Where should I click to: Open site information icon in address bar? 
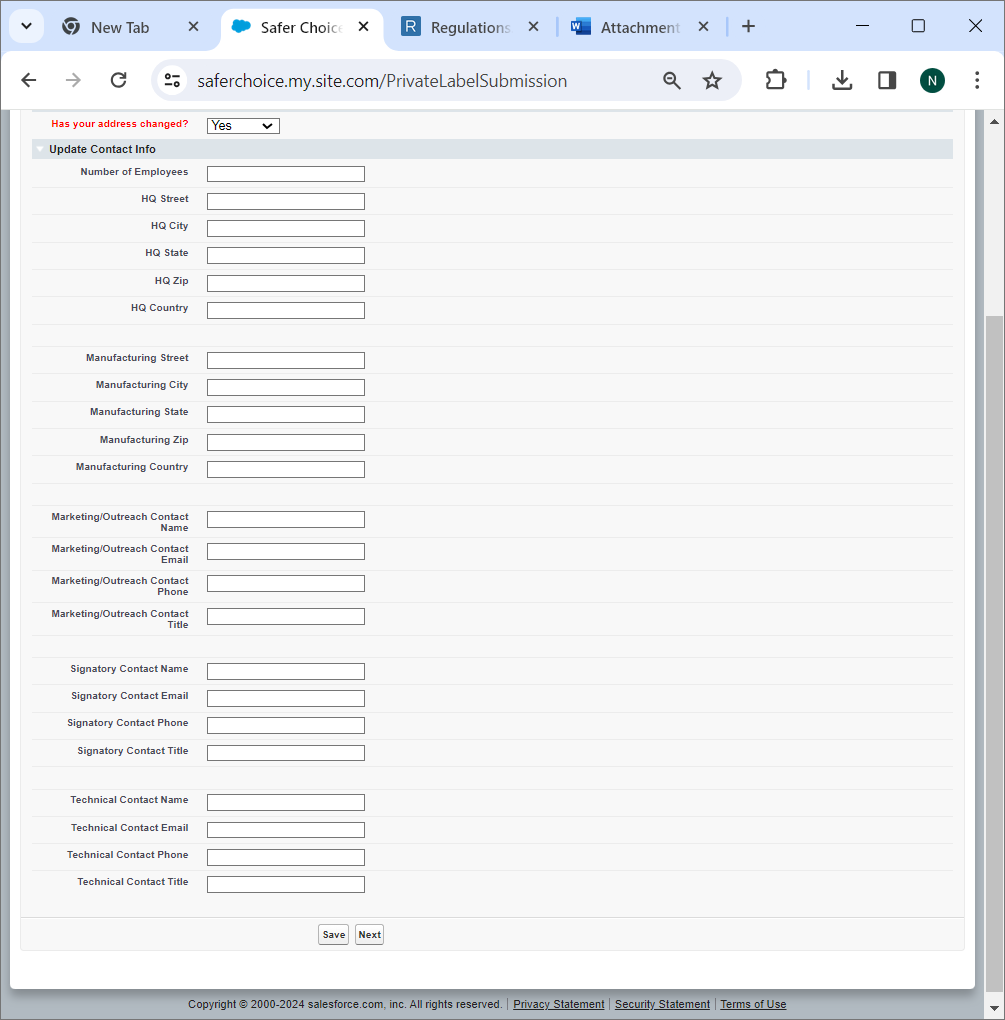pos(172,80)
